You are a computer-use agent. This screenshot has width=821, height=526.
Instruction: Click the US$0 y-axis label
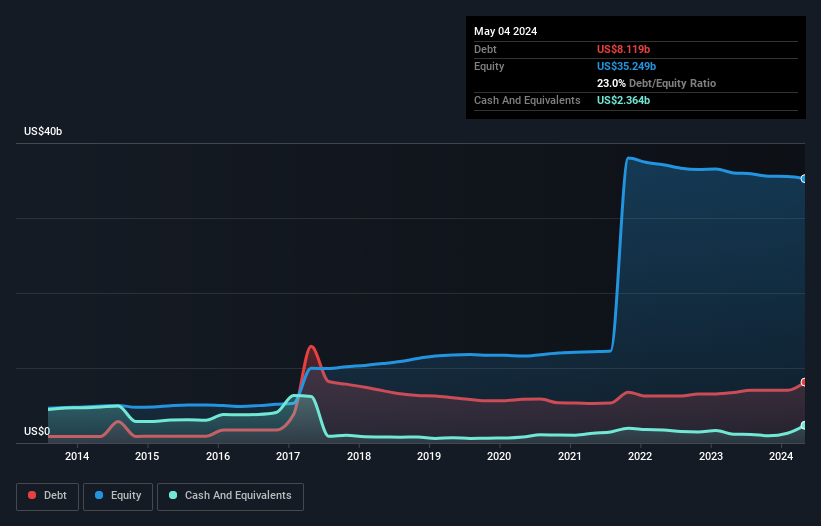(x=37, y=431)
